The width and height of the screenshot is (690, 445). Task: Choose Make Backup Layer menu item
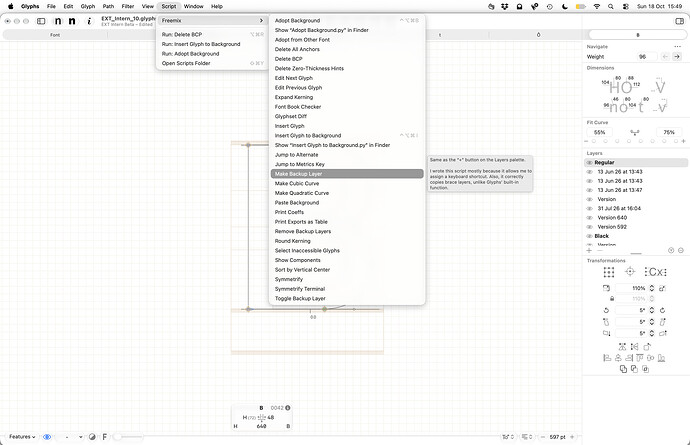pyautogui.click(x=347, y=174)
